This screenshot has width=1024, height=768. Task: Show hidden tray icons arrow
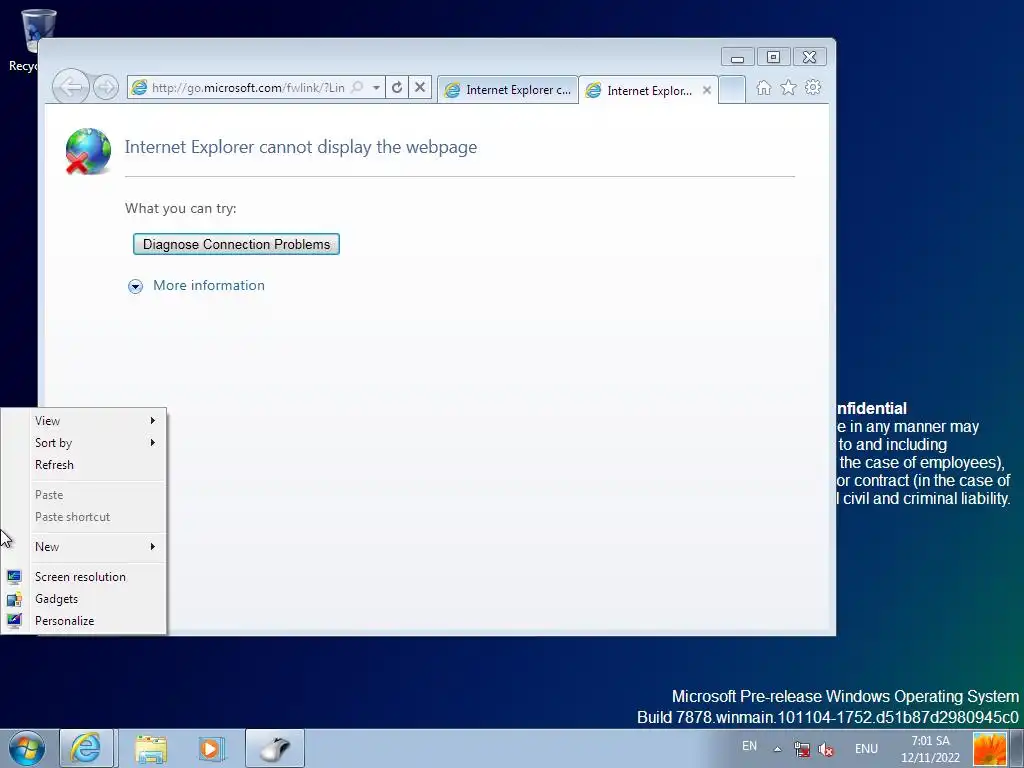click(777, 749)
